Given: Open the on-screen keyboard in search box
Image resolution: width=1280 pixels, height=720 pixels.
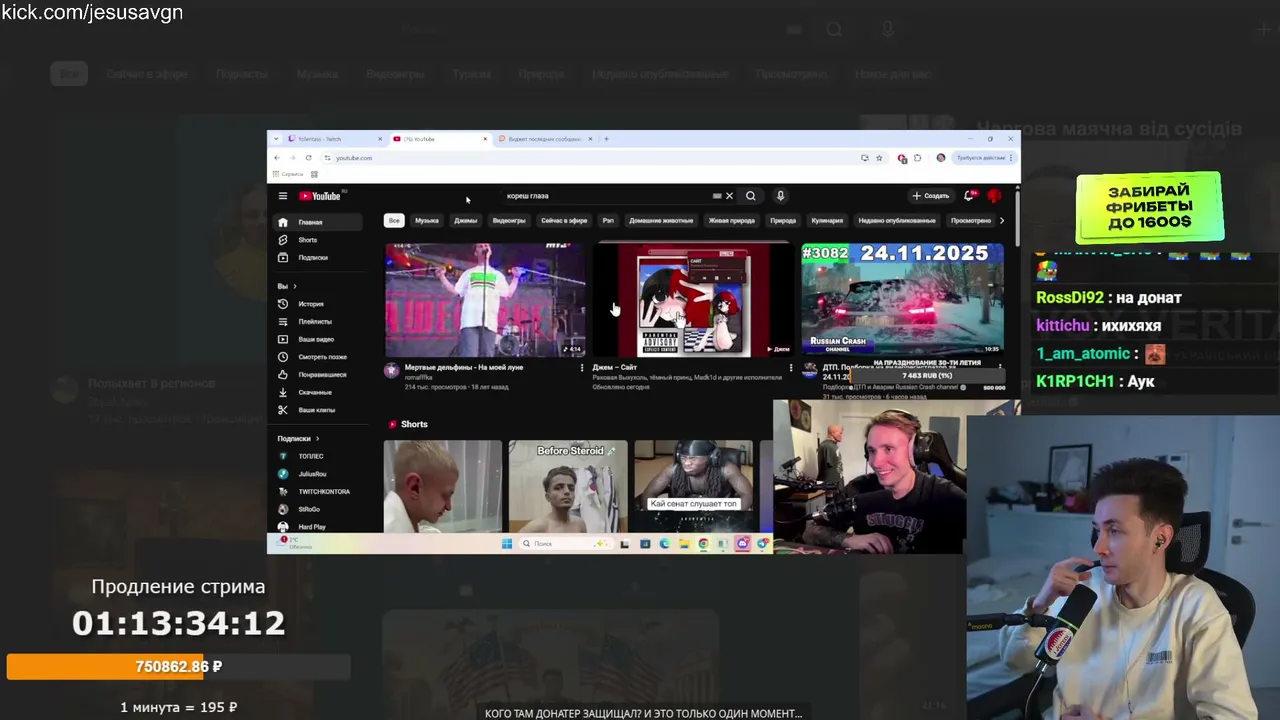Looking at the screenshot, I should coord(716,196).
